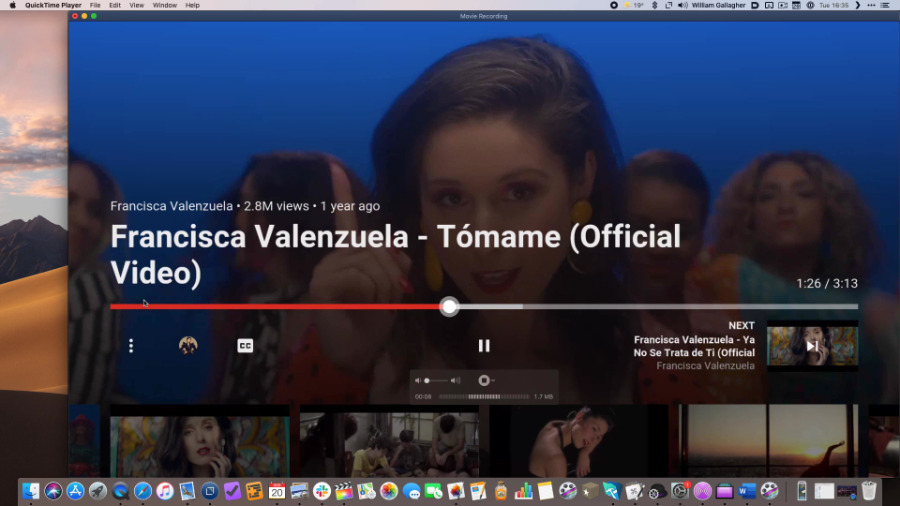Screen dimensions: 900x506
Task: Open Microsoft Word from the dock
Action: [x=747, y=491]
